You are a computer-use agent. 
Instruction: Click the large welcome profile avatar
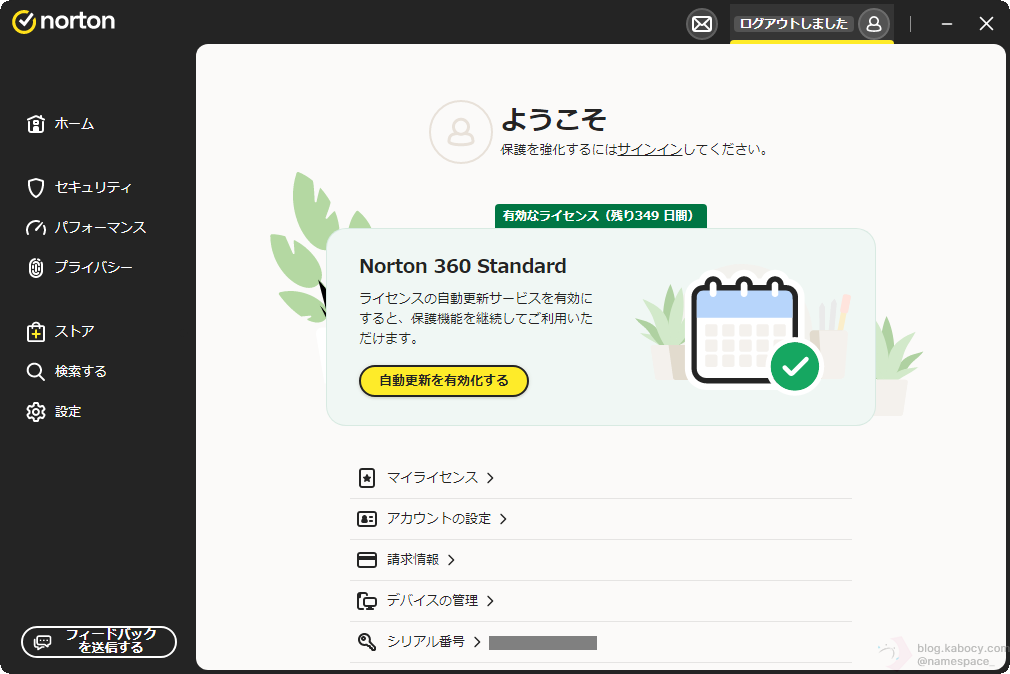click(461, 132)
